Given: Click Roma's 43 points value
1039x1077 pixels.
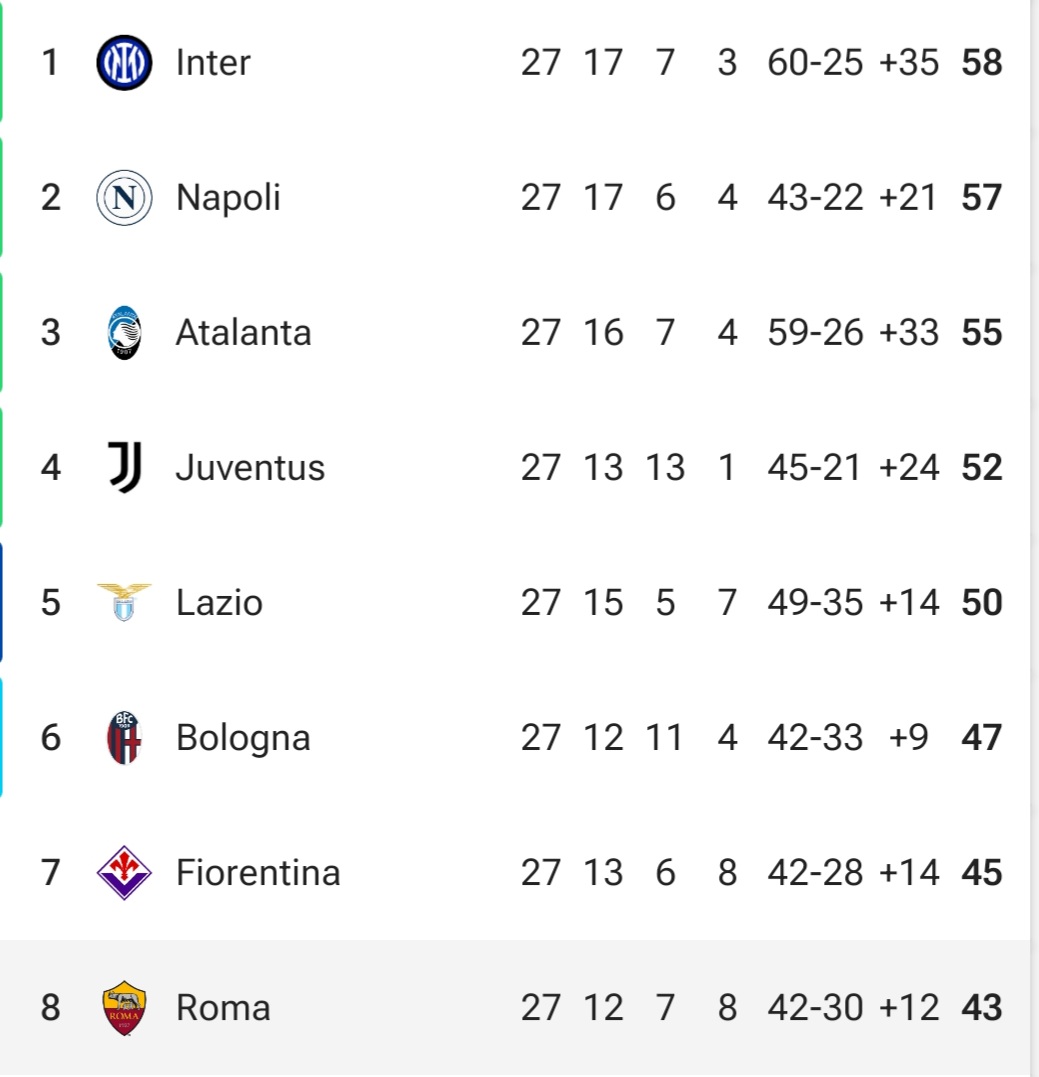Looking at the screenshot, I should (982, 1008).
